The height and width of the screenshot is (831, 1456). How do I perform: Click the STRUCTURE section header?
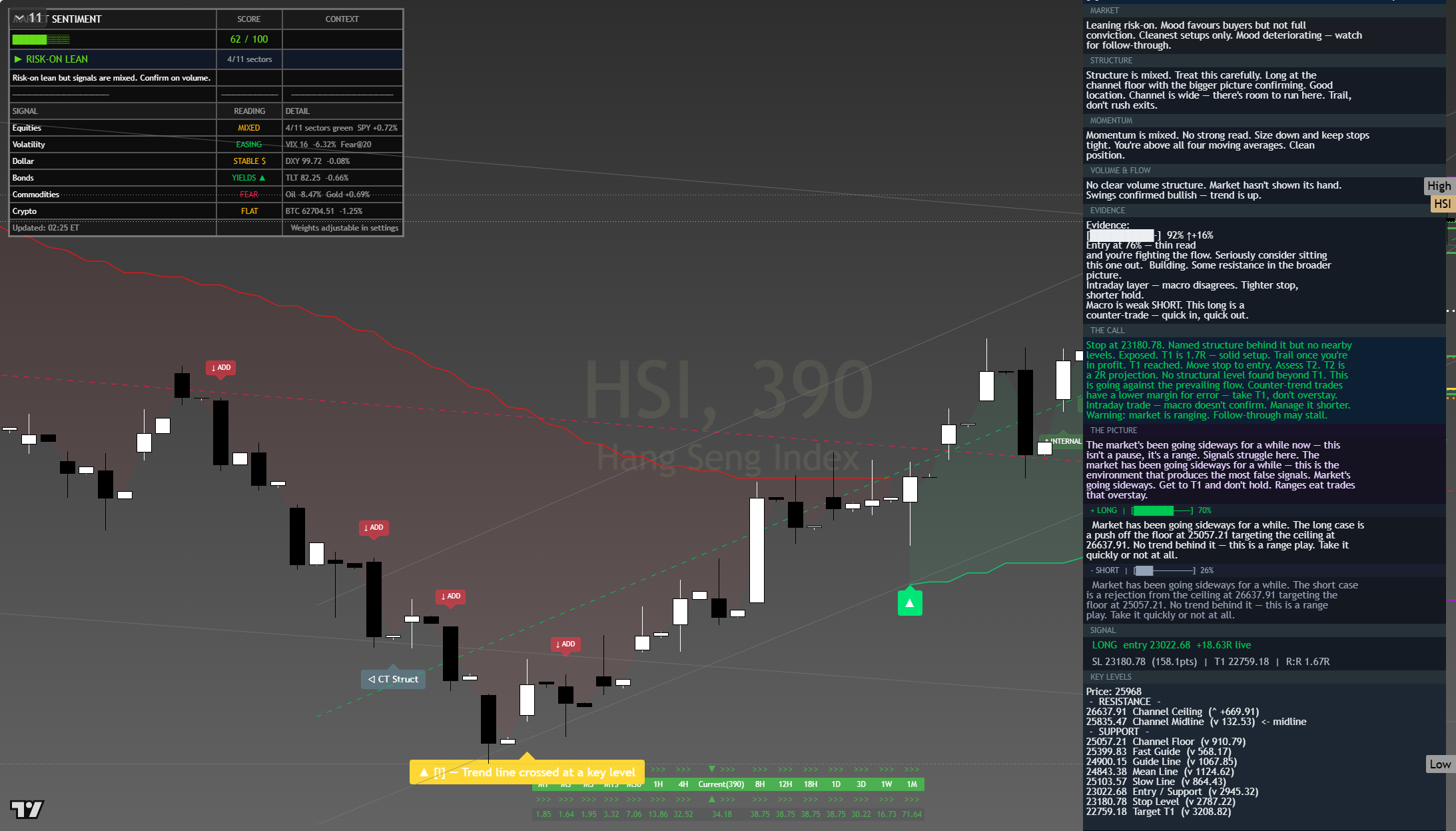(x=1264, y=61)
